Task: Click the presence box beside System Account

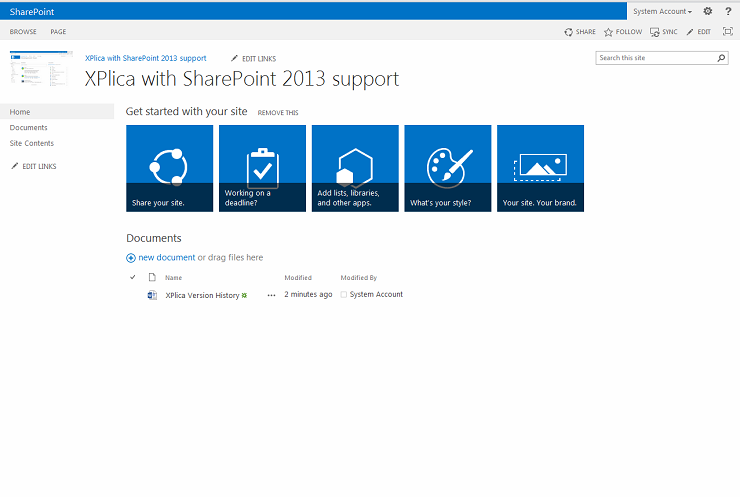Action: pyautogui.click(x=344, y=295)
